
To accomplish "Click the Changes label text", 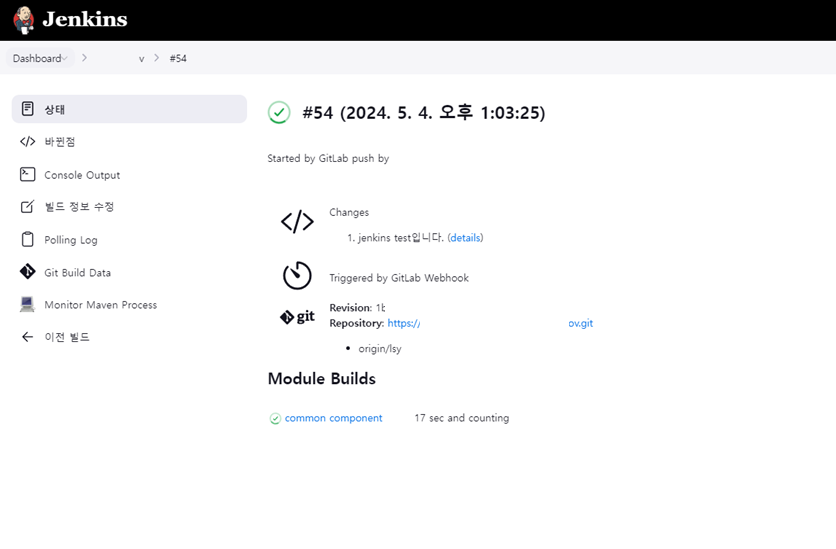I will tap(349, 212).
